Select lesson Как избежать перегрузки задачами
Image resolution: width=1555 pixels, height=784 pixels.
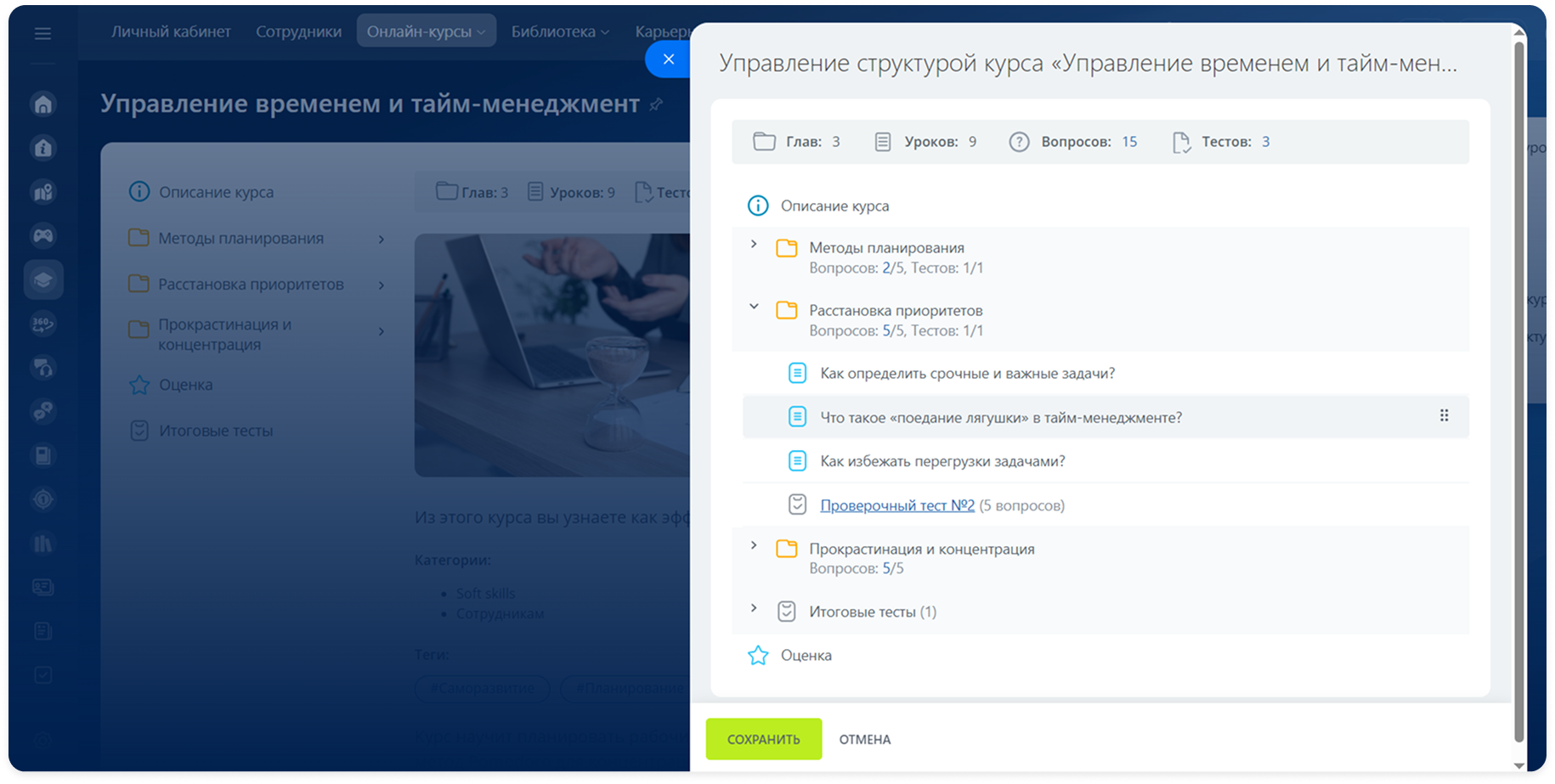[x=941, y=461]
